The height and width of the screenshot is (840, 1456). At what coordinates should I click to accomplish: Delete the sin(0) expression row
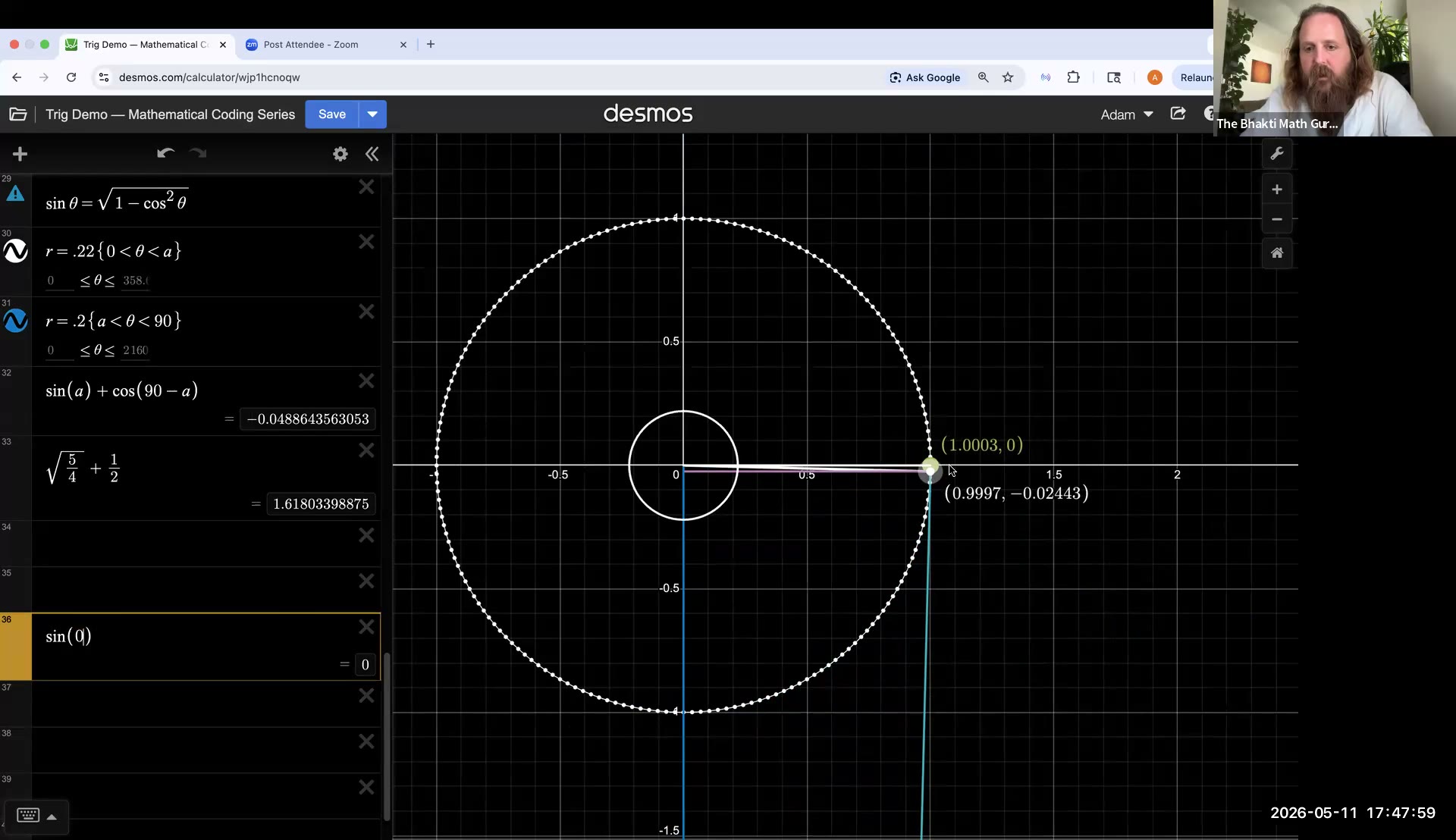pos(366,627)
